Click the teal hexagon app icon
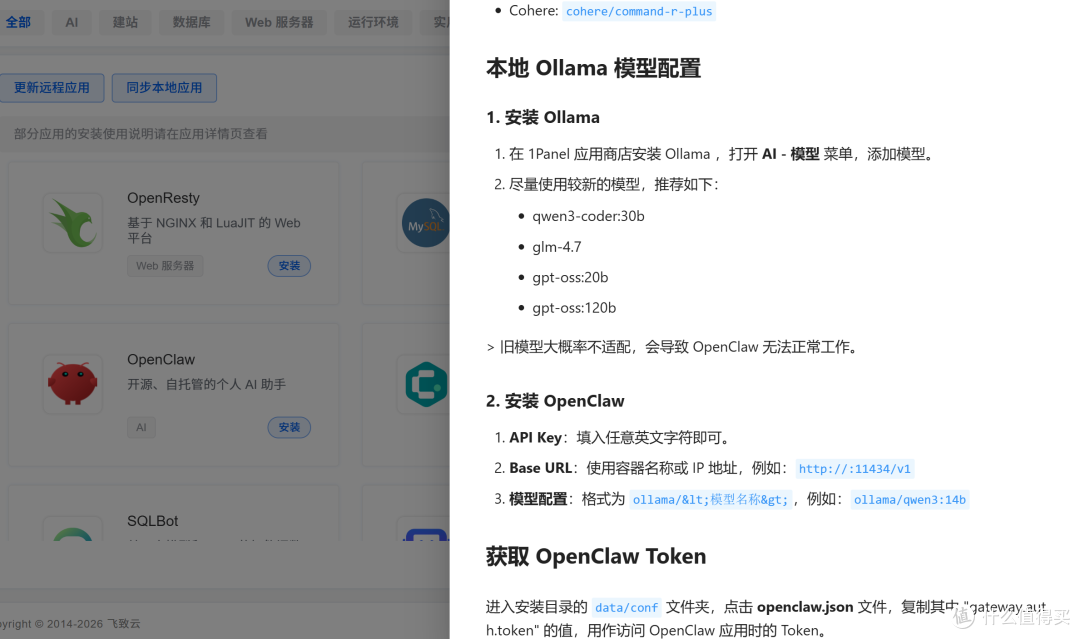The width and height of the screenshot is (1080, 639). tap(426, 384)
